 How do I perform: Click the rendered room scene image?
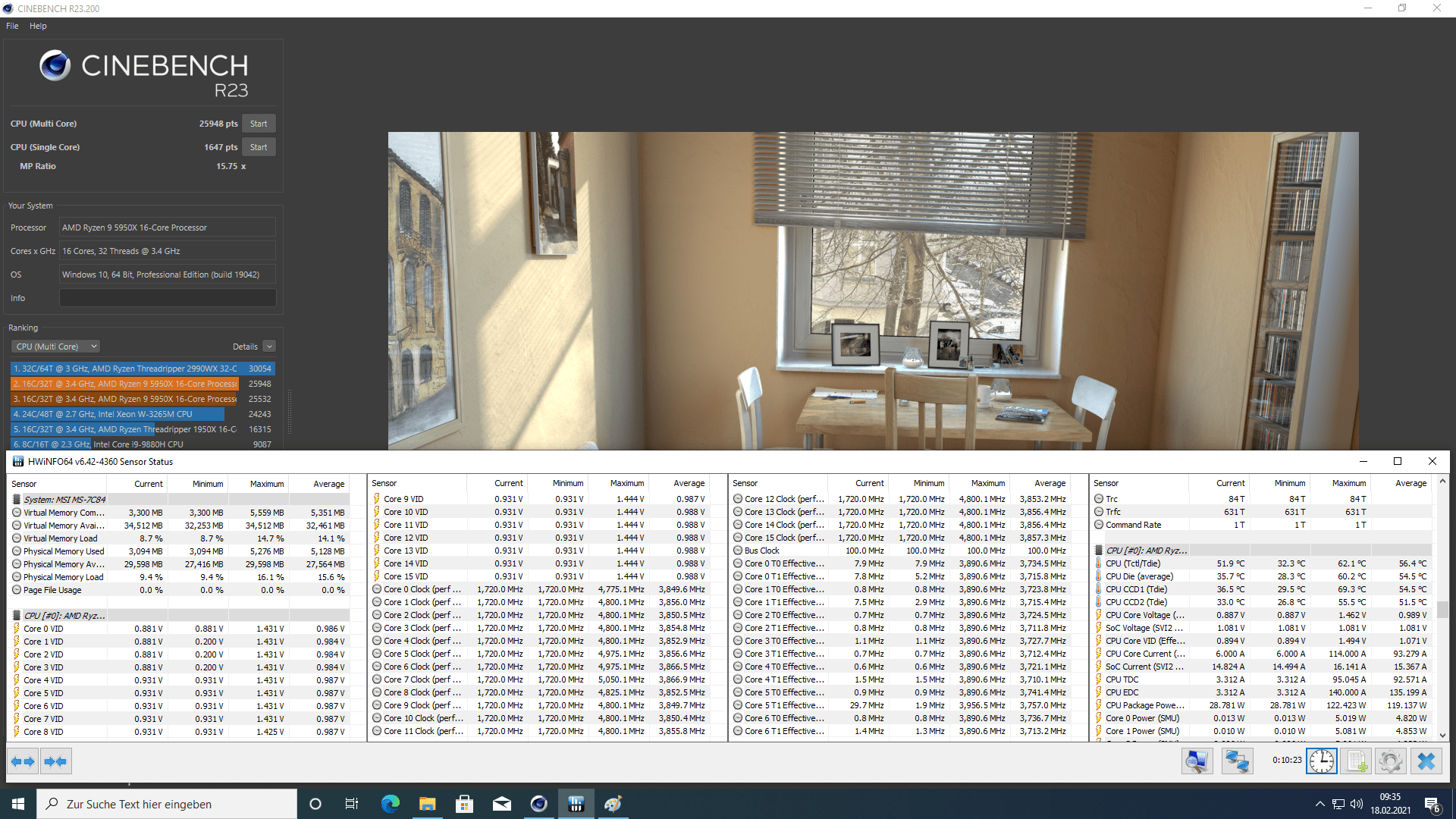[x=873, y=291]
